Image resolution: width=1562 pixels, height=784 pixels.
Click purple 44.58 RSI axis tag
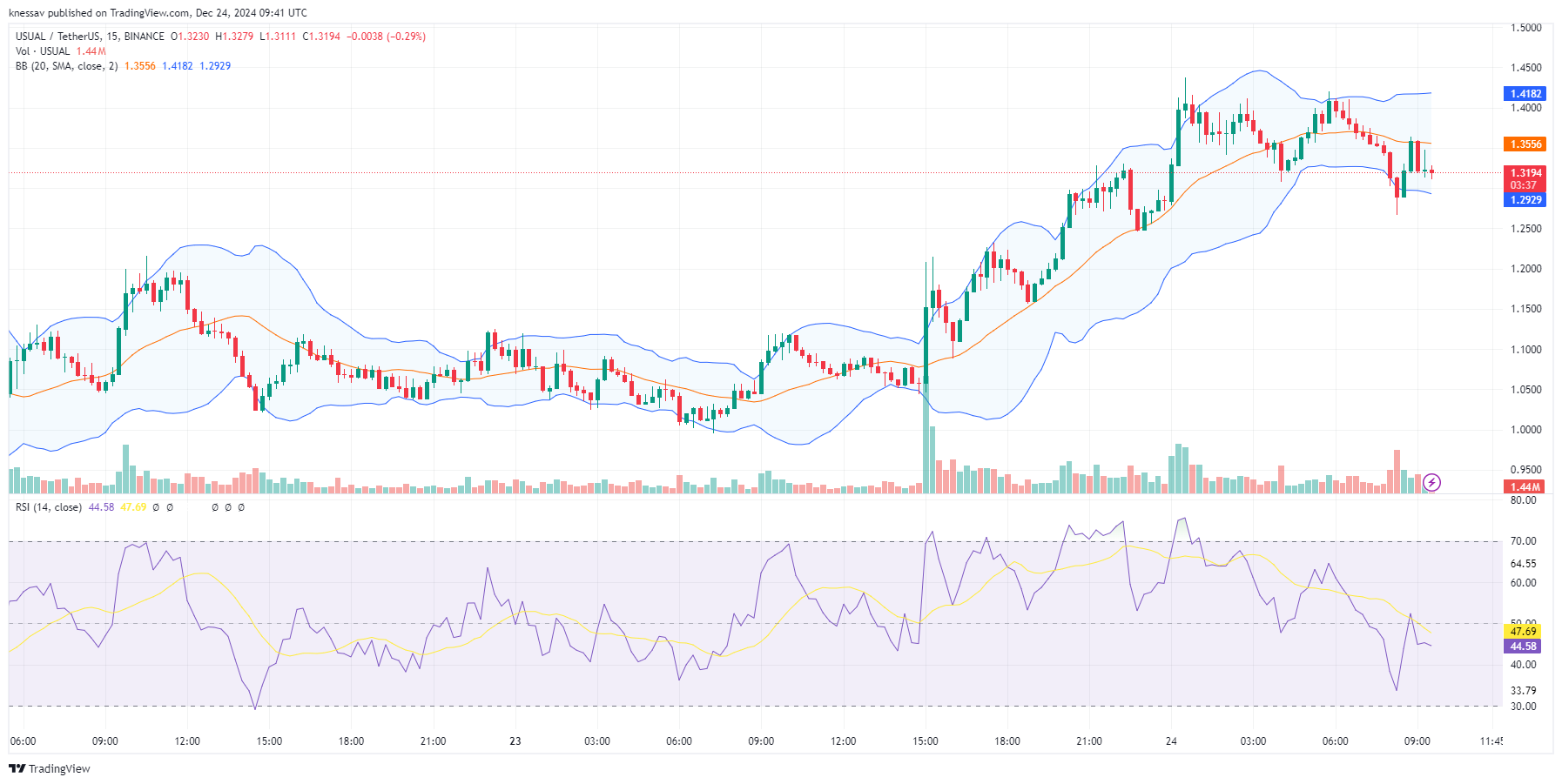pos(1523,647)
